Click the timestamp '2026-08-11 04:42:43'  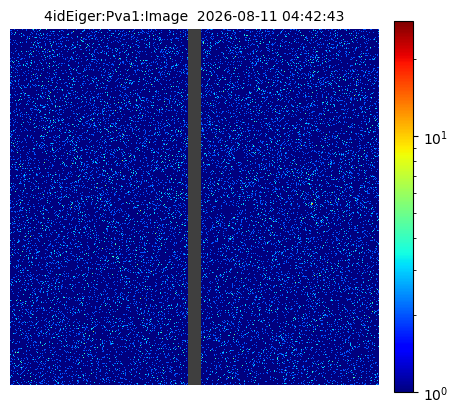(x=270, y=16)
